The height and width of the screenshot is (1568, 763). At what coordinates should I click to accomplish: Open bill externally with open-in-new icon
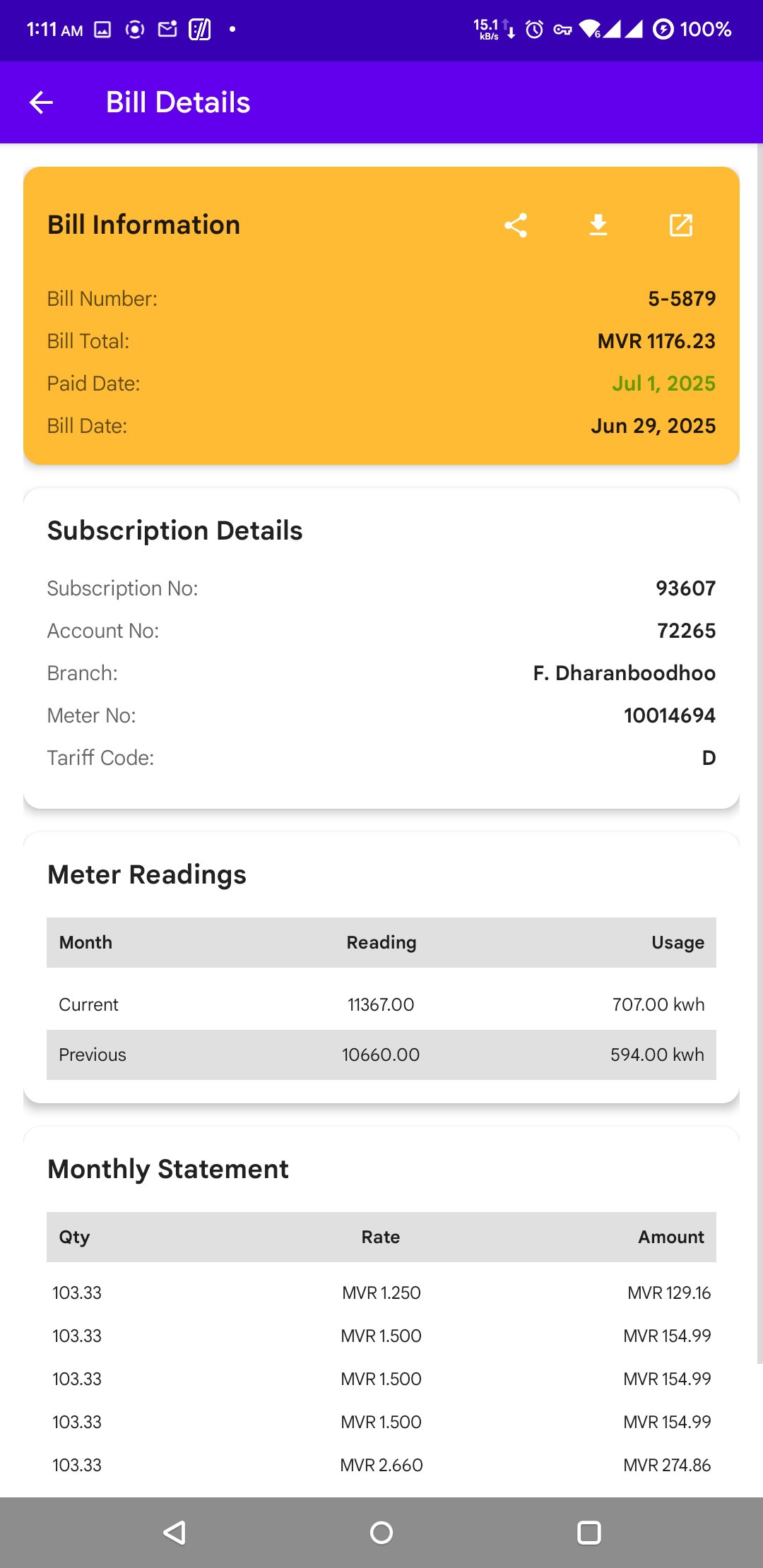(x=681, y=225)
